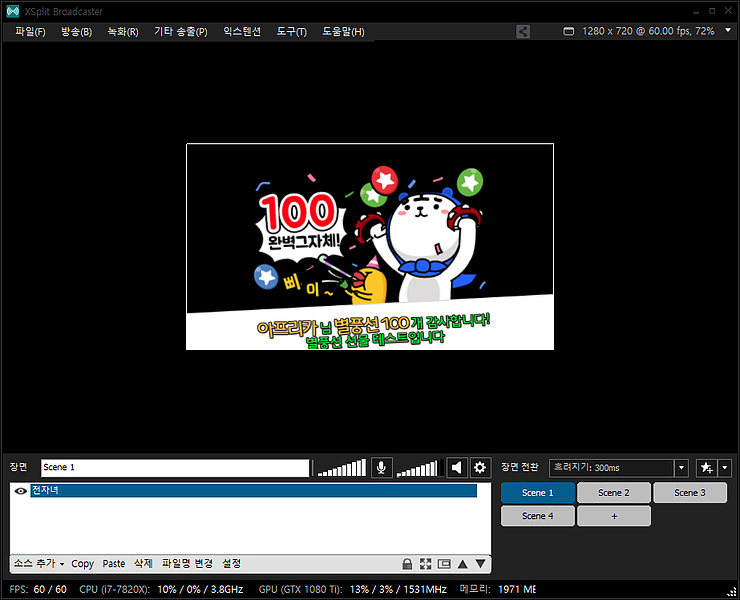Select the 전자녀 source row

[x=253, y=490]
